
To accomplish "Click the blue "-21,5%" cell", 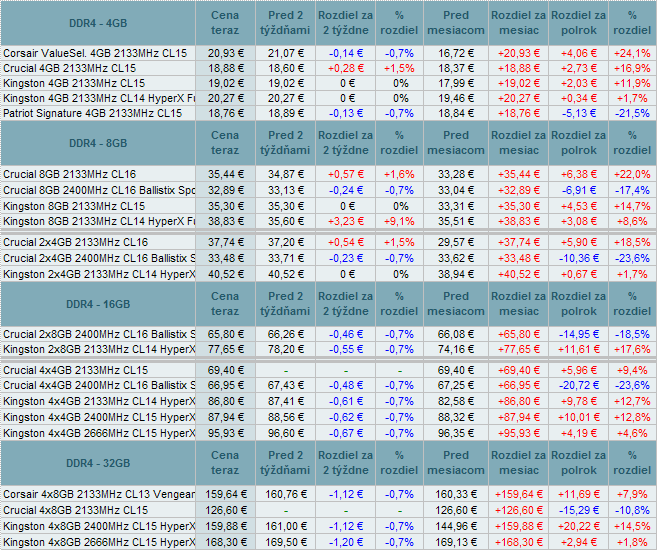I will point(632,114).
